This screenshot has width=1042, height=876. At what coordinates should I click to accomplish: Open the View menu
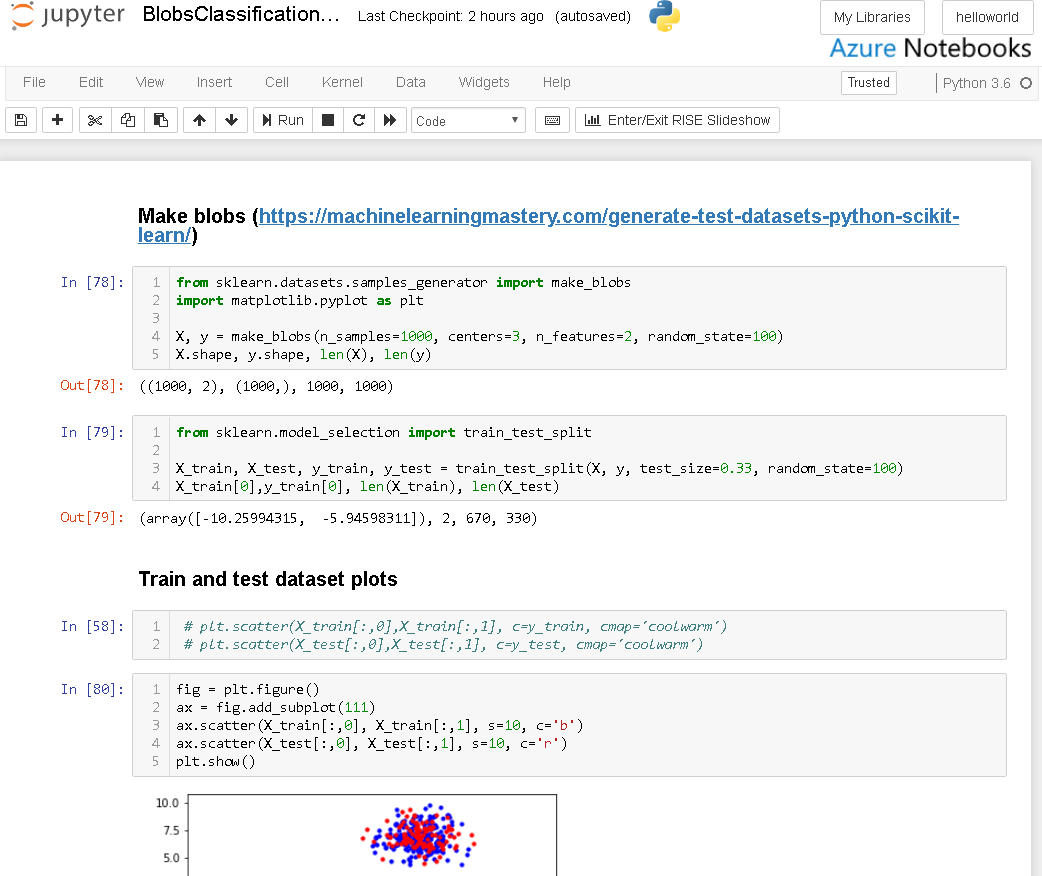click(x=150, y=82)
